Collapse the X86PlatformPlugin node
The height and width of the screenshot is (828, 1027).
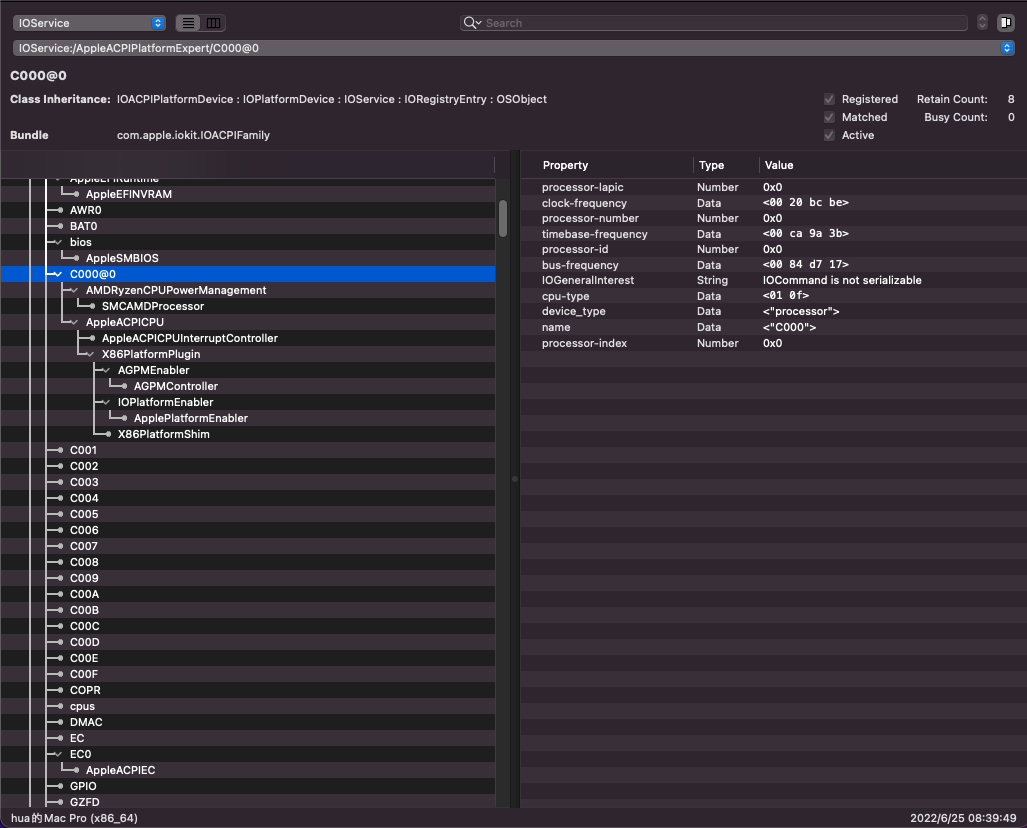tap(90, 354)
